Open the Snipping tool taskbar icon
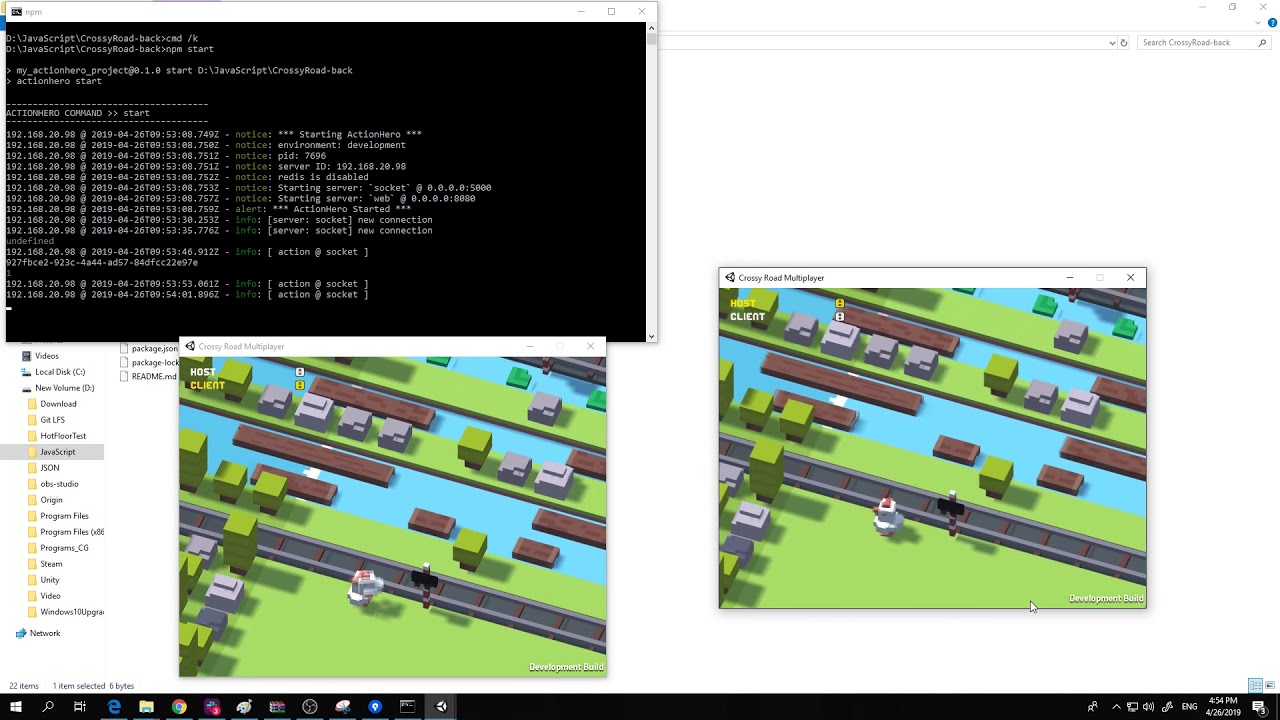Viewport: 1280px width, 720px height. point(343,707)
